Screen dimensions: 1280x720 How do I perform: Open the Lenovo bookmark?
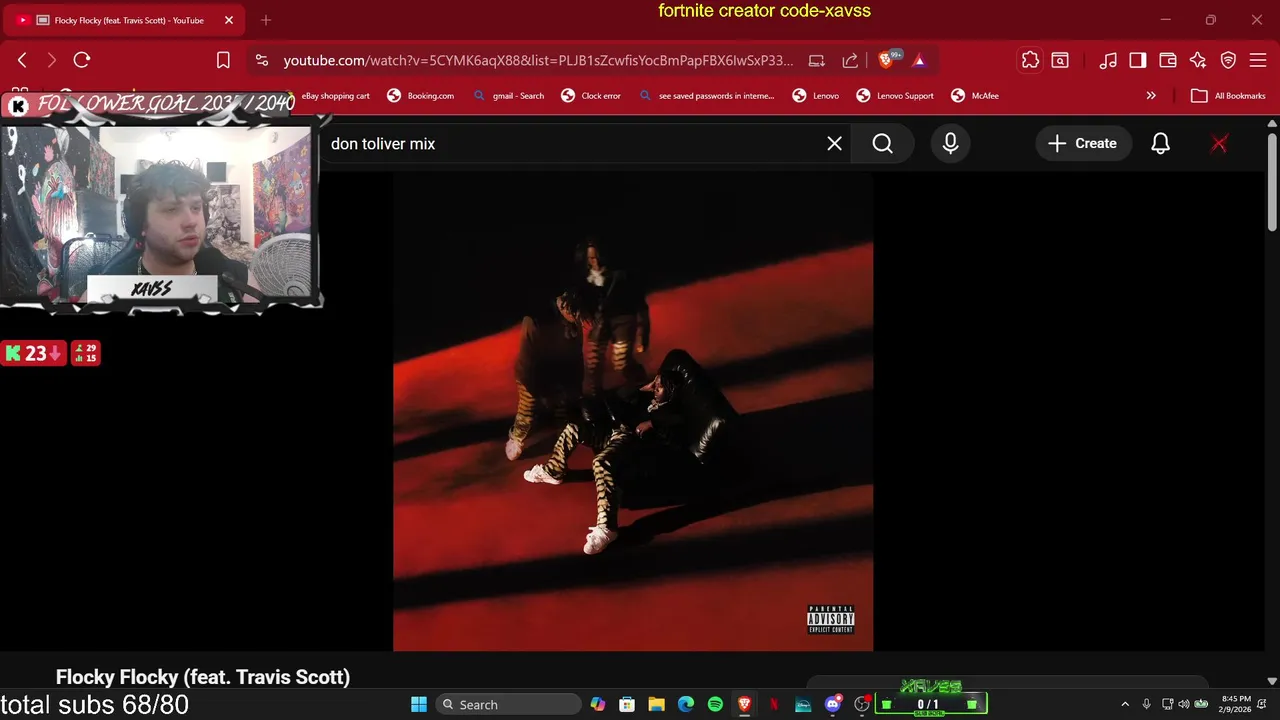click(x=816, y=96)
